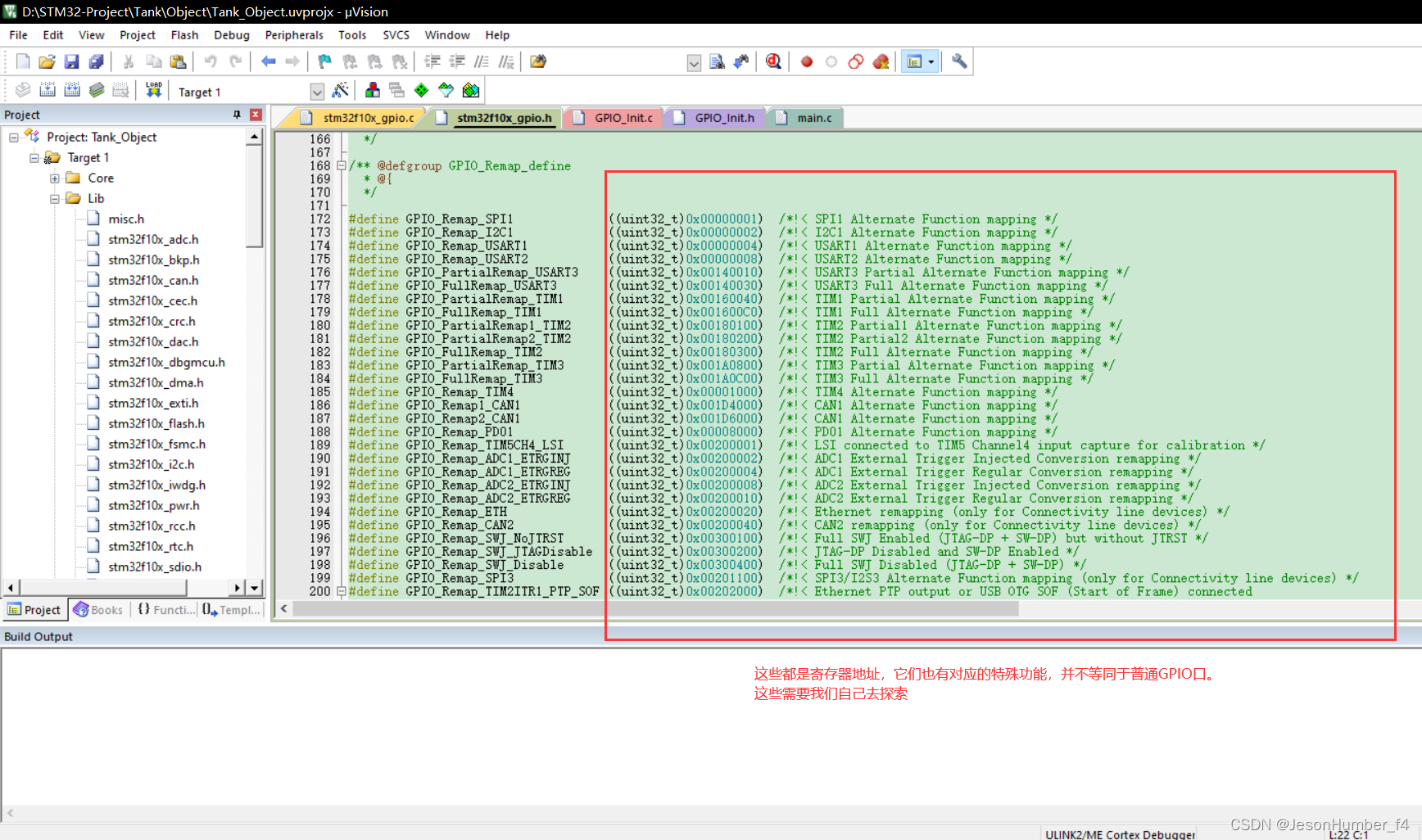Collapse the Lib folder in the project tree
This screenshot has height=840, width=1422.
point(54,198)
